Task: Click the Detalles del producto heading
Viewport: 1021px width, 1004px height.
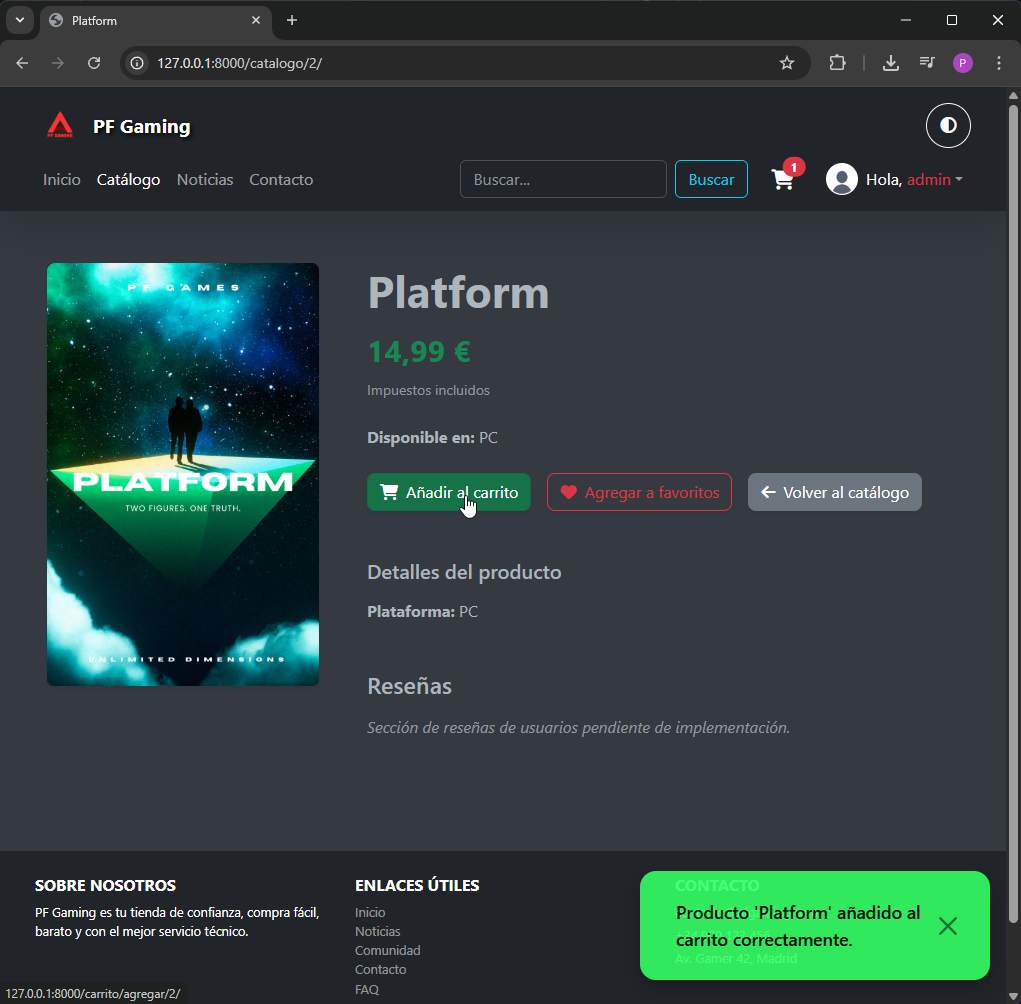Action: tap(464, 572)
